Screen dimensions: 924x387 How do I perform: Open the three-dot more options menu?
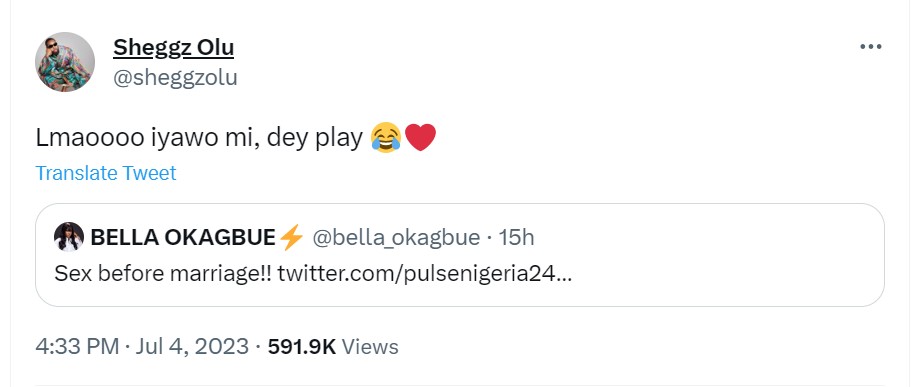870,47
